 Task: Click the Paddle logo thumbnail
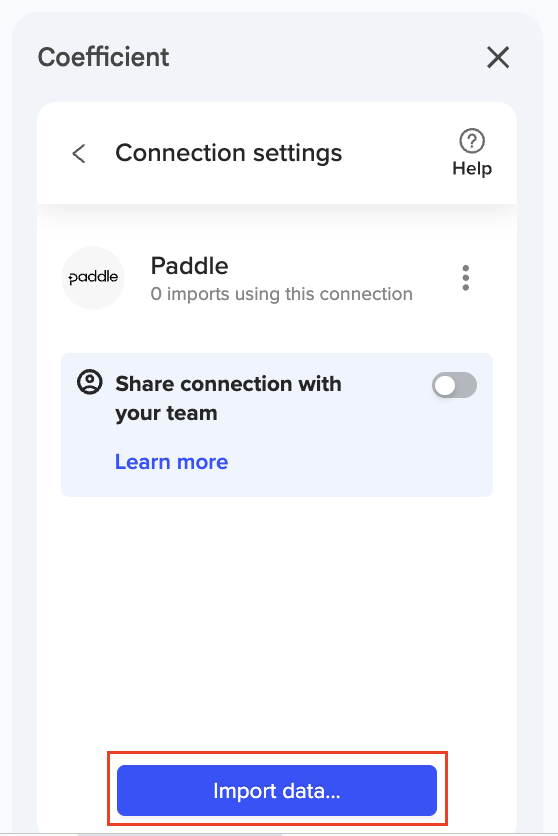93,277
